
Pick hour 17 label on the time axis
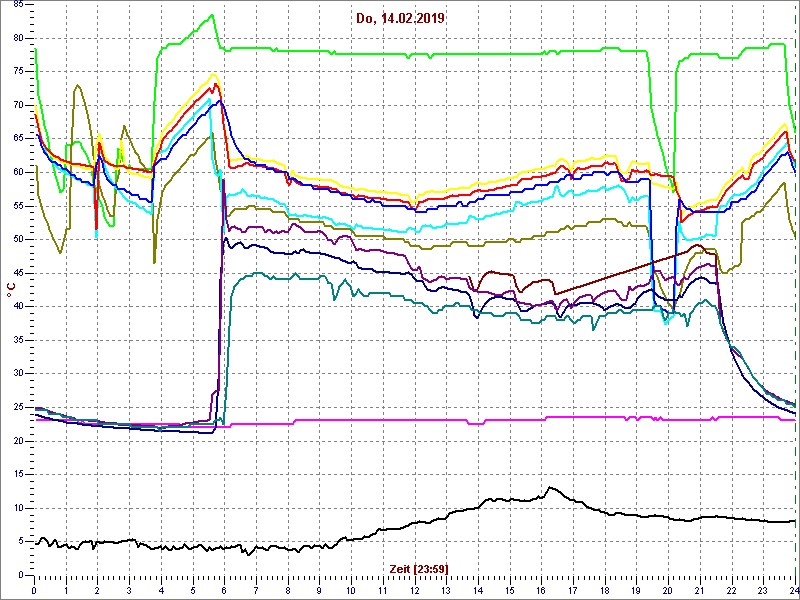[x=573, y=589]
